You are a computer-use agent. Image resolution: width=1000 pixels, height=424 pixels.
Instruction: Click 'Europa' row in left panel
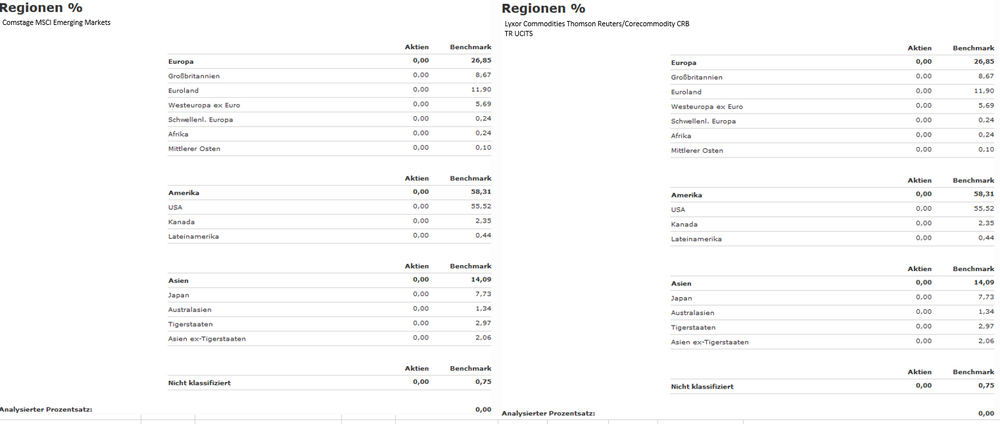click(329, 61)
